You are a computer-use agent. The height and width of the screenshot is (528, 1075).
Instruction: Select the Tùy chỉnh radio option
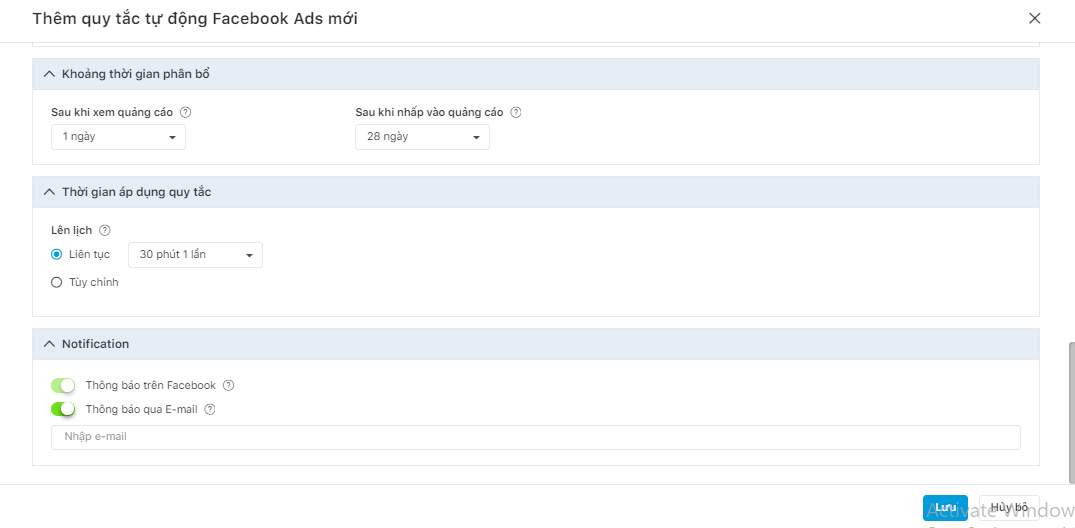tap(56, 282)
